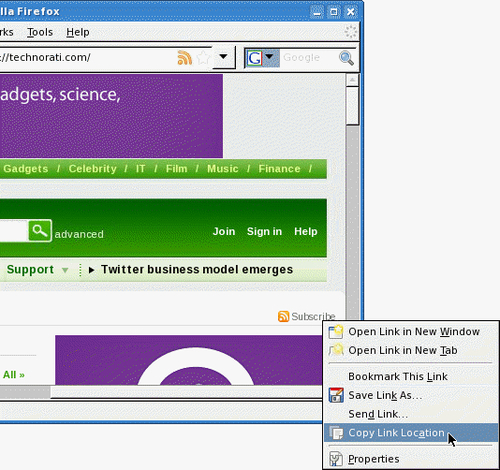Click the Sign in link
The width and height of the screenshot is (500, 470).
coord(264,231)
